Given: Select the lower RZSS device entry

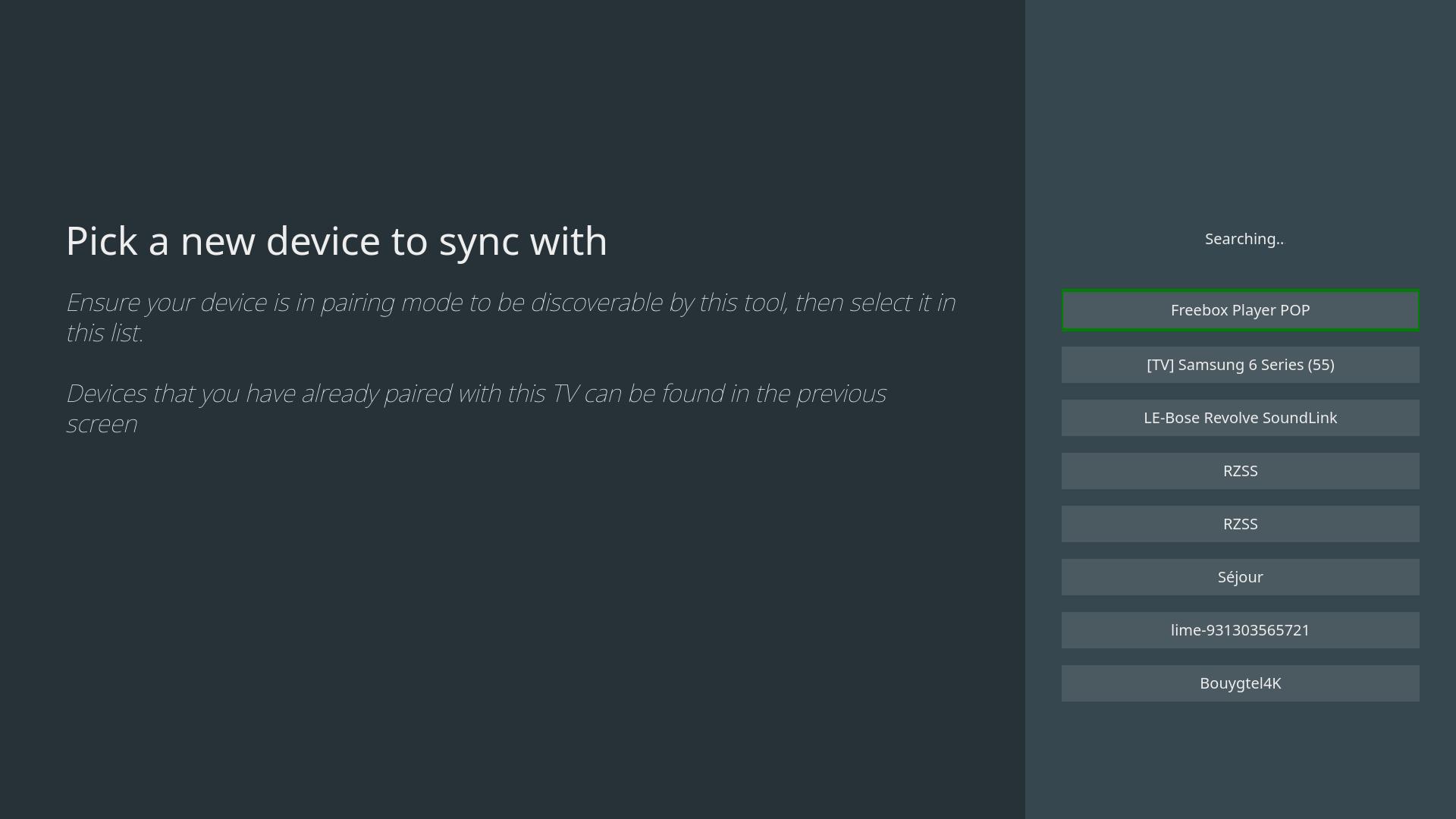Looking at the screenshot, I should click(x=1240, y=524).
